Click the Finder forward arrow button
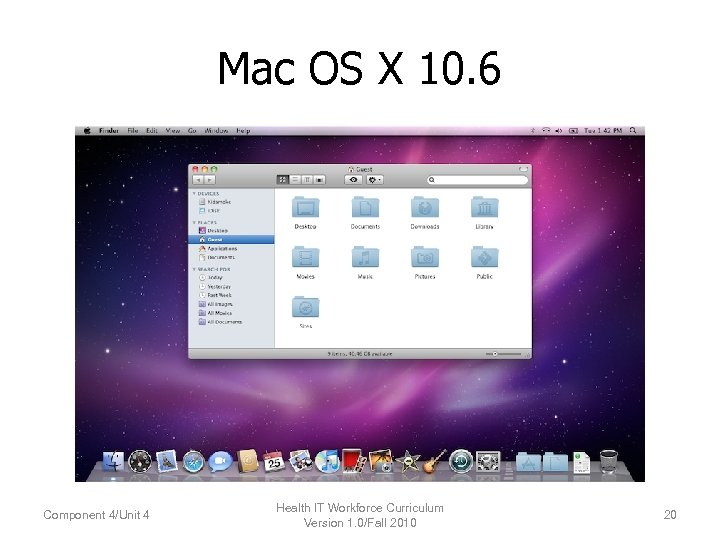The image size is (720, 540). coord(209,180)
